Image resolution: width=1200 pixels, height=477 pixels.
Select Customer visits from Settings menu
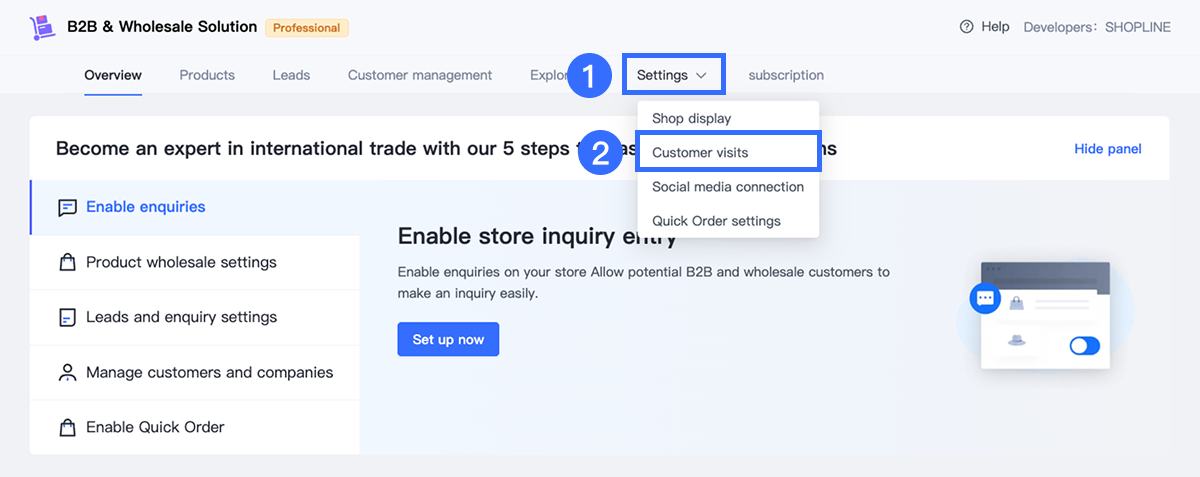(700, 153)
